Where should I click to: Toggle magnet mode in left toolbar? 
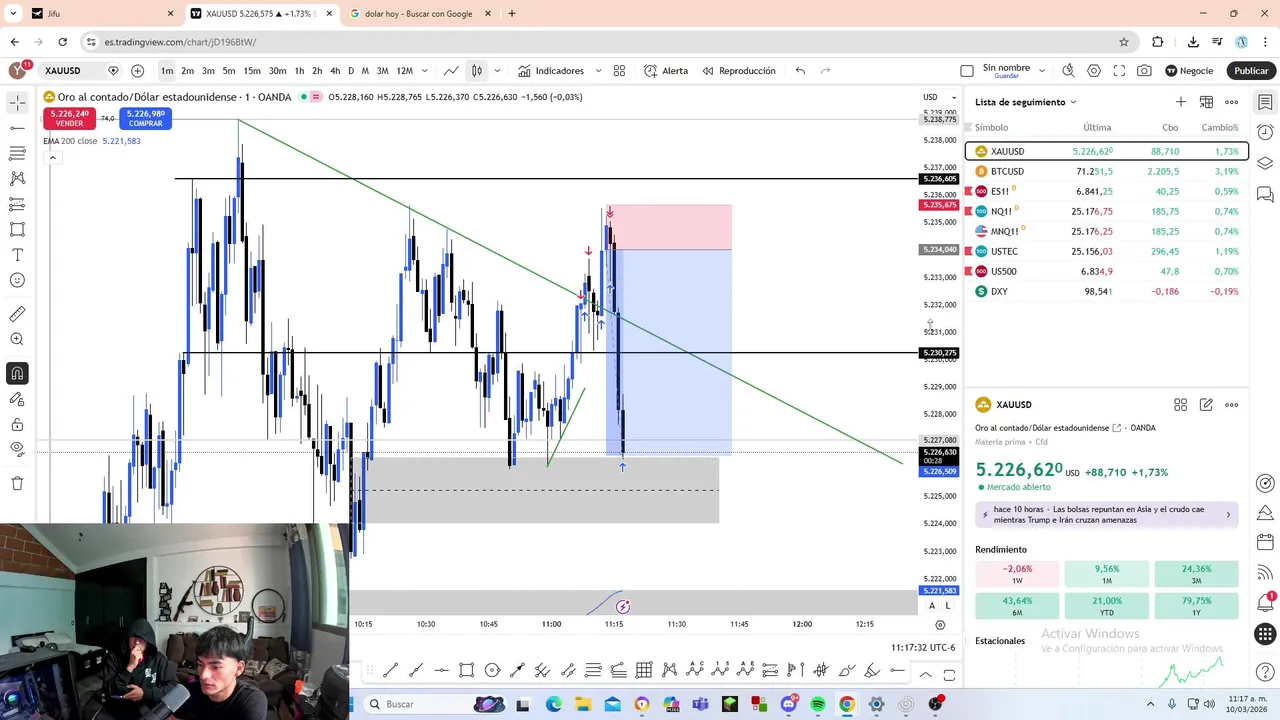(17, 374)
